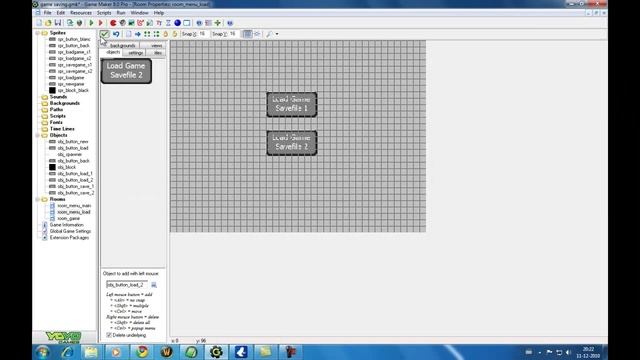Create a sprite with red Pacman icon
Viewport: 640px width, 360px height.
113,23
